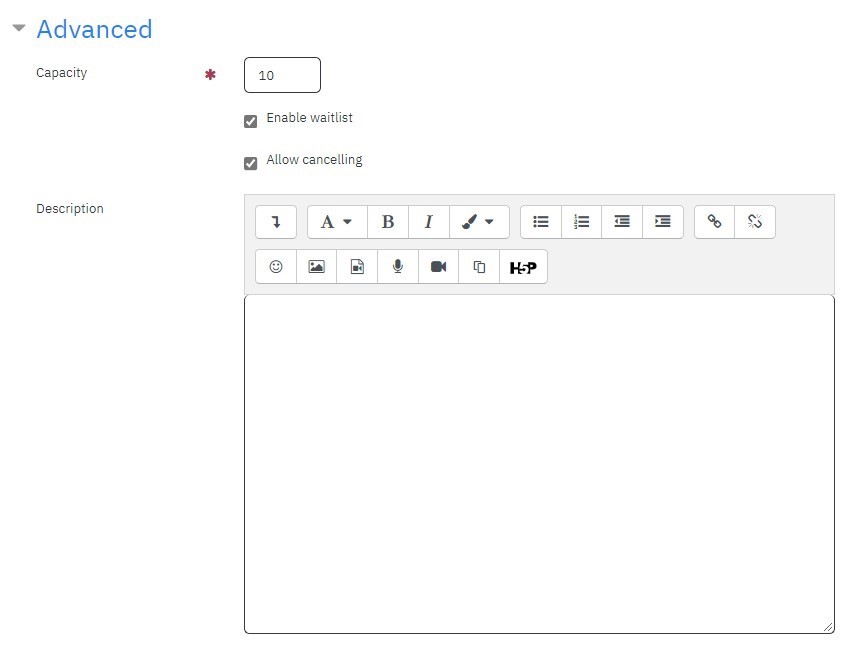
Task: Insert H5P content
Action: [x=523, y=267]
